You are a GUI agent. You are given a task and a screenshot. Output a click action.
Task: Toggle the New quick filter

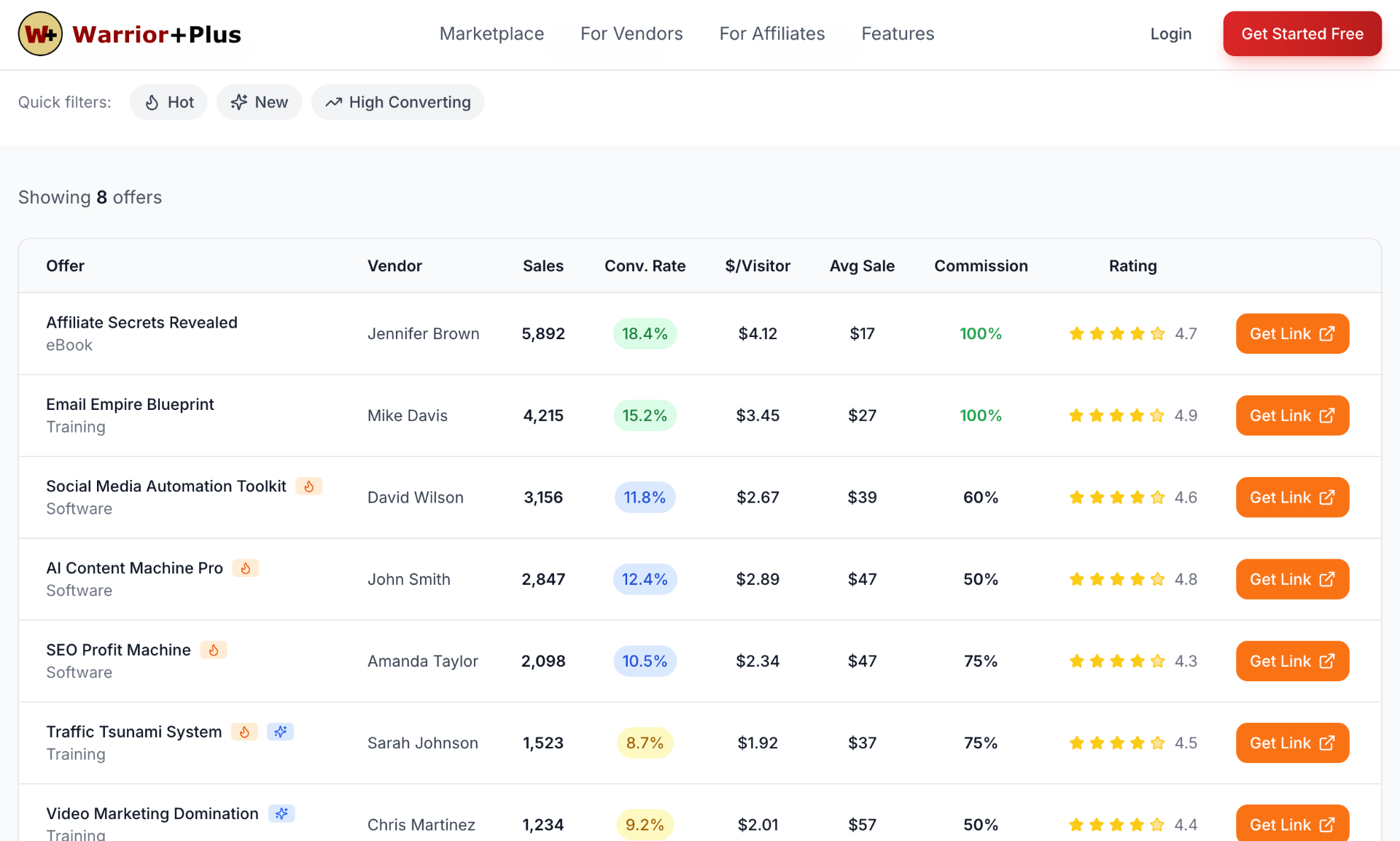(259, 102)
